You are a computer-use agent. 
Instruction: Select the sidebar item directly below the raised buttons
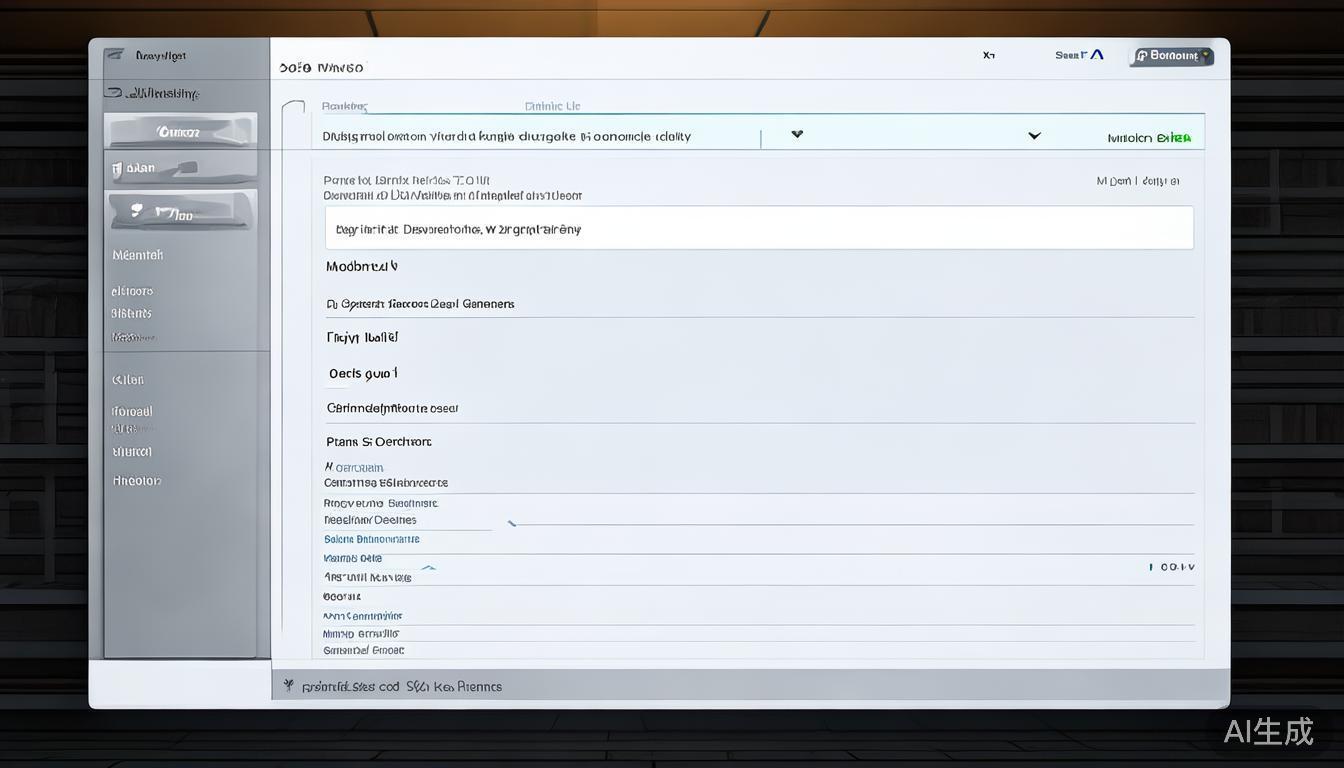[x=138, y=255]
